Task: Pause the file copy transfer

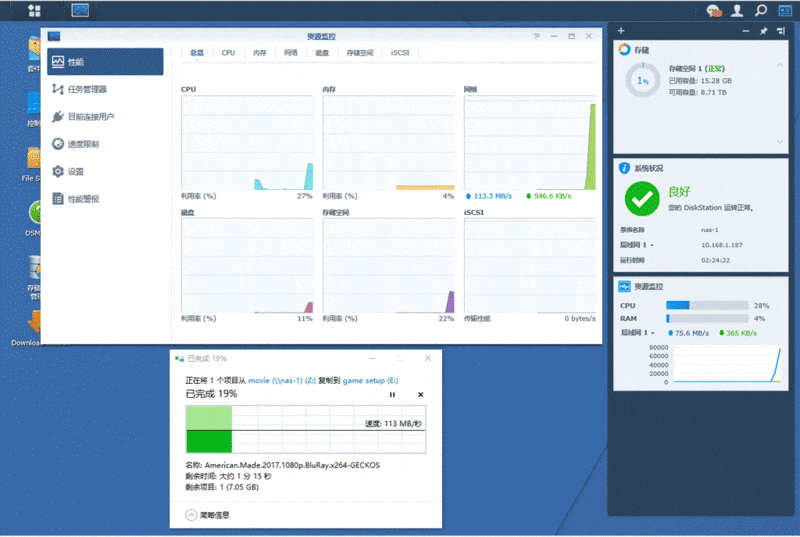Action: (392, 395)
